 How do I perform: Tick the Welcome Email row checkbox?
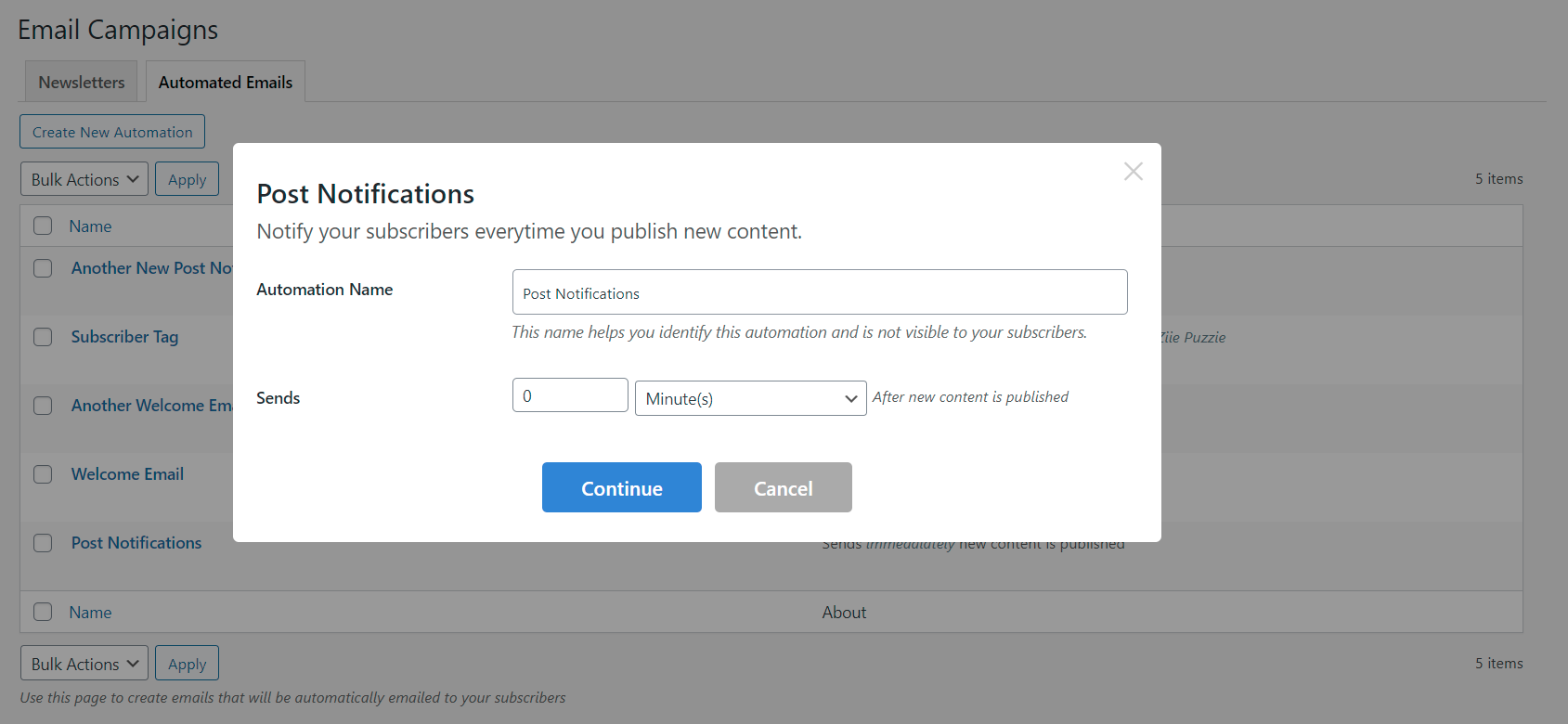point(43,474)
